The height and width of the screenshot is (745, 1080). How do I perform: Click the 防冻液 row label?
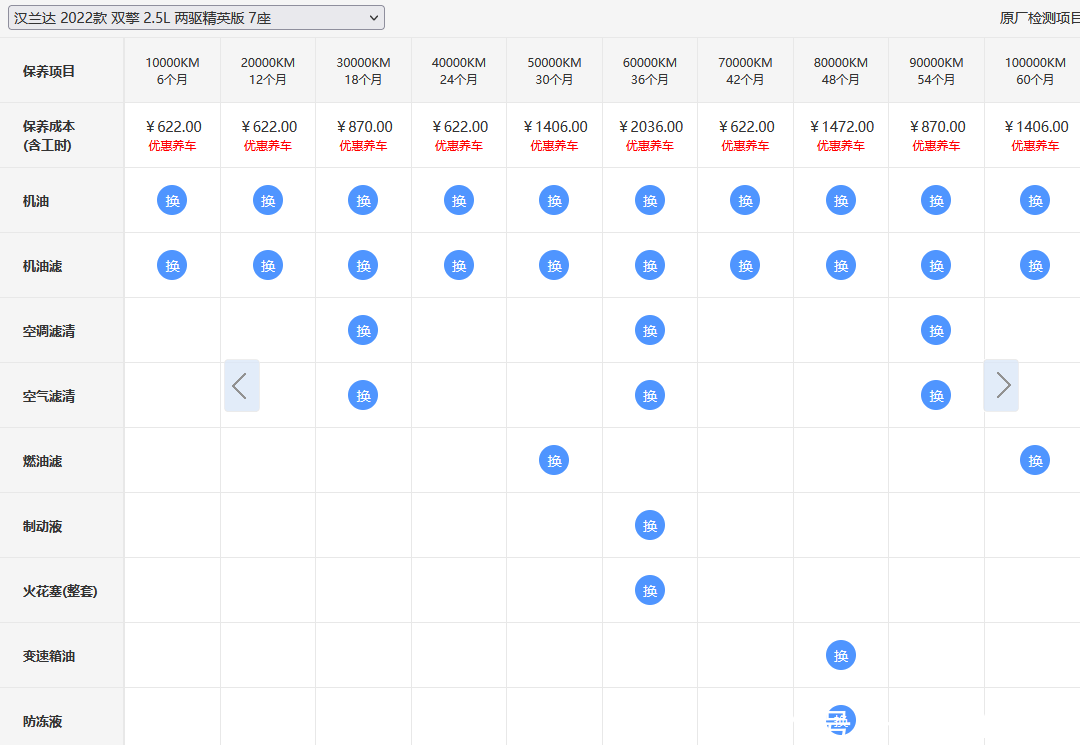tap(43, 721)
